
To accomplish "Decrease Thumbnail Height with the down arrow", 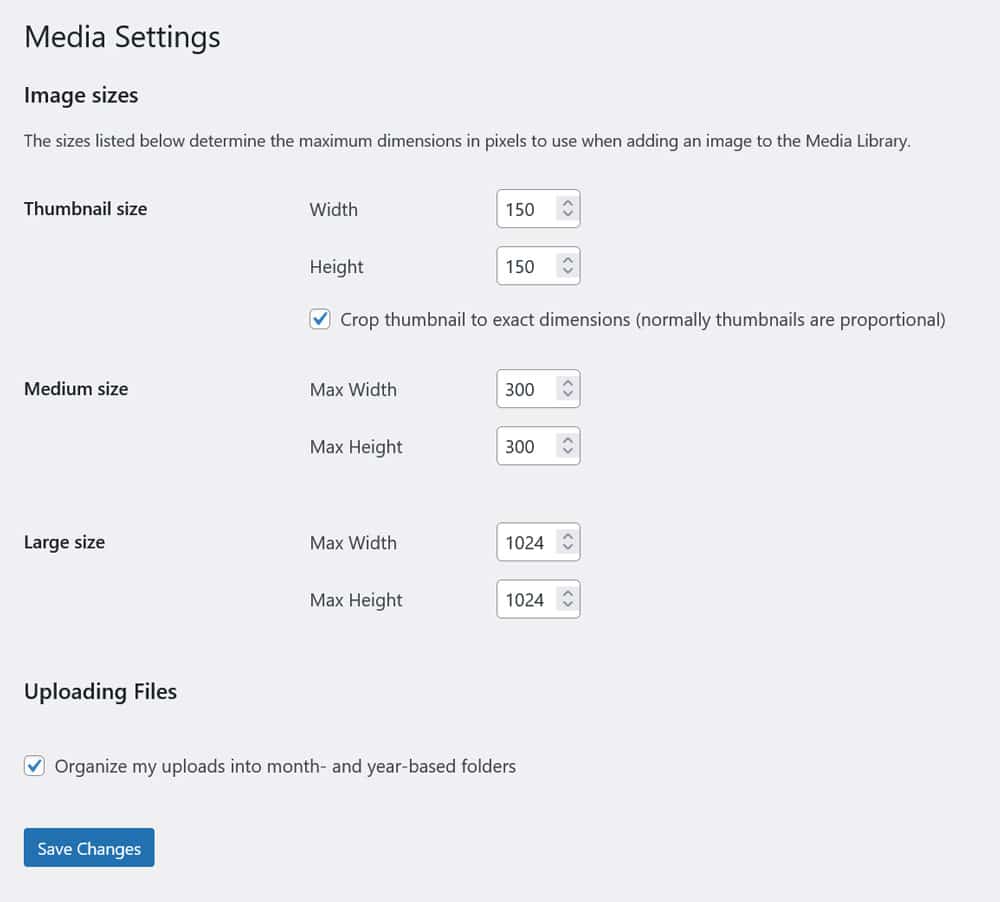I will click(568, 273).
